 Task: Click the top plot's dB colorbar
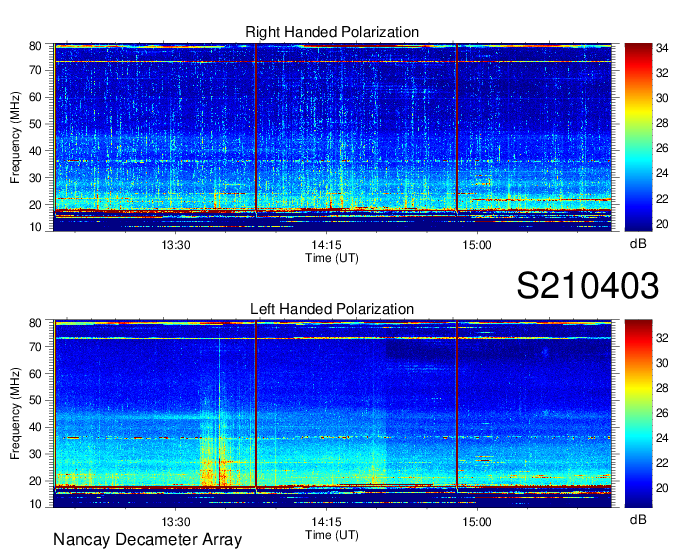tap(638, 137)
